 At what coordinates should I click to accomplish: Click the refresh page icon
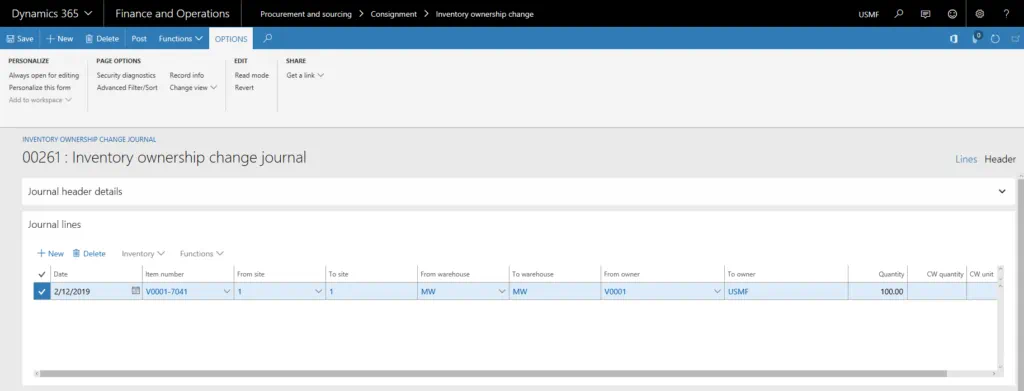[x=995, y=39]
